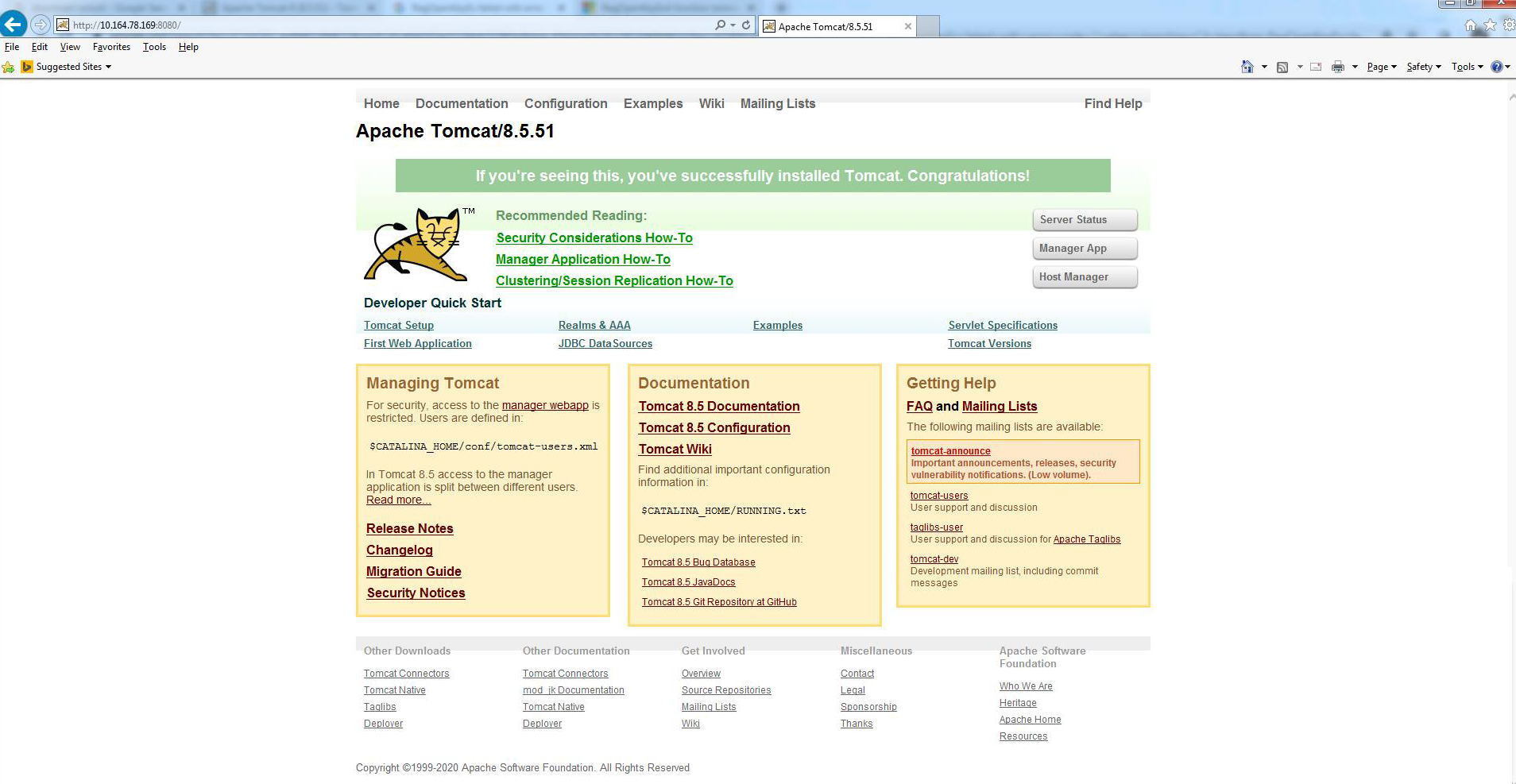
Task: Open the Tomcat 8.5 Documentation link
Action: pyautogui.click(x=719, y=406)
